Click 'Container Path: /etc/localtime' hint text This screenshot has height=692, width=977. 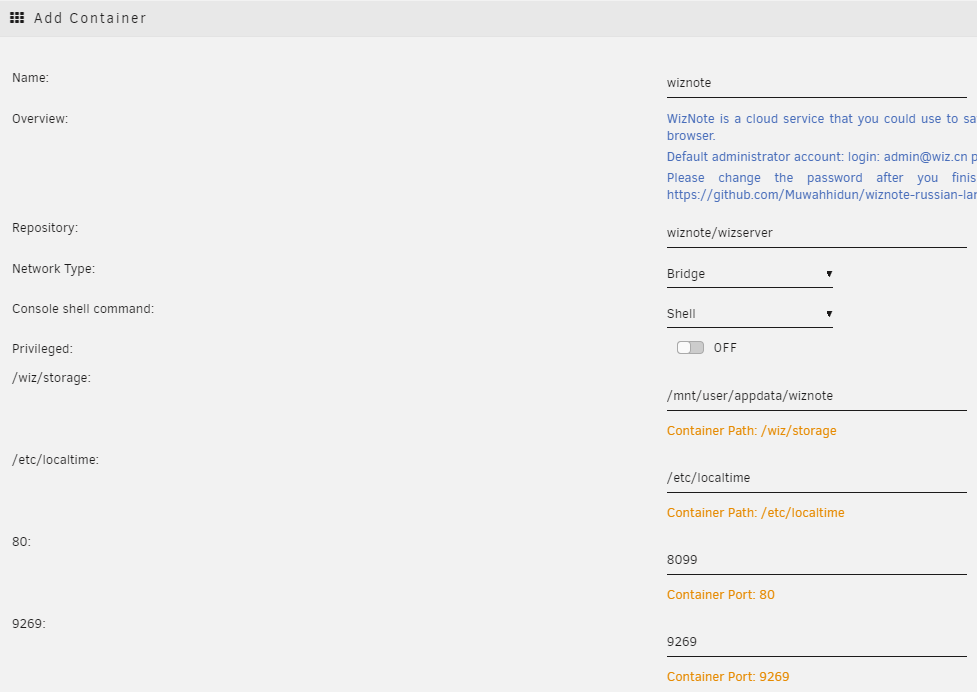coord(755,513)
